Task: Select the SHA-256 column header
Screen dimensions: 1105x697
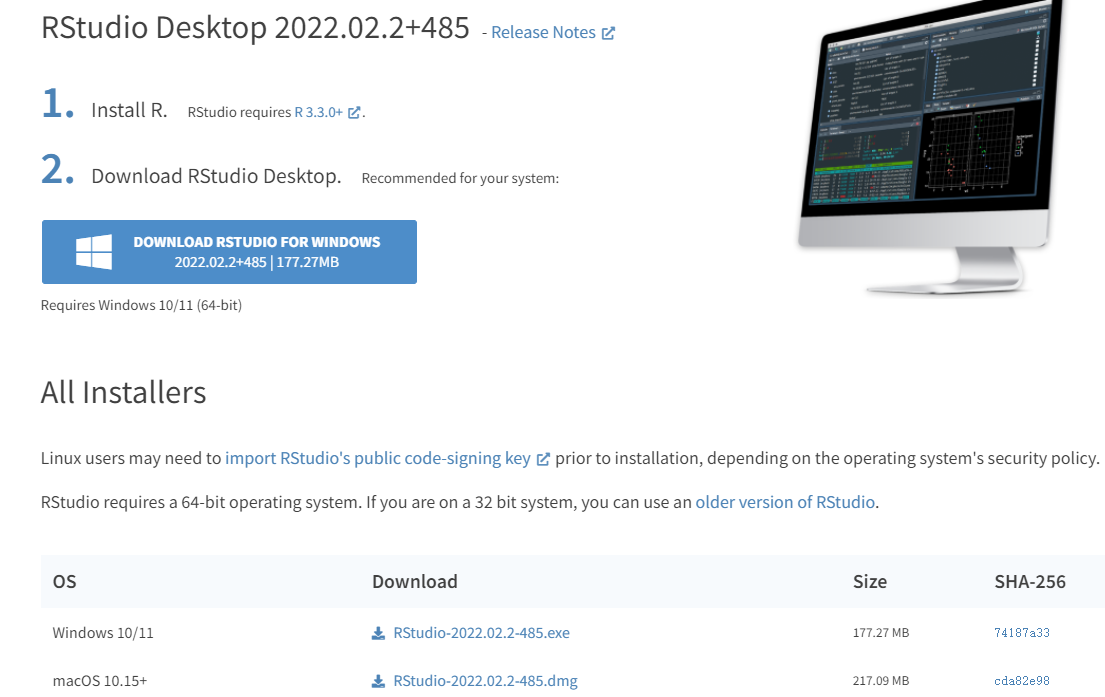Action: pos(1030,581)
